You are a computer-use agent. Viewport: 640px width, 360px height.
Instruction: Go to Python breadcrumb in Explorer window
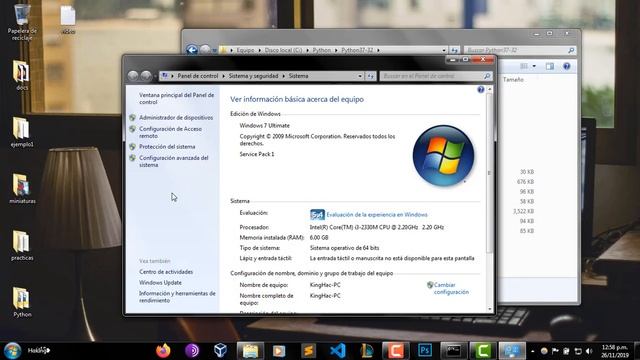[x=322, y=50]
